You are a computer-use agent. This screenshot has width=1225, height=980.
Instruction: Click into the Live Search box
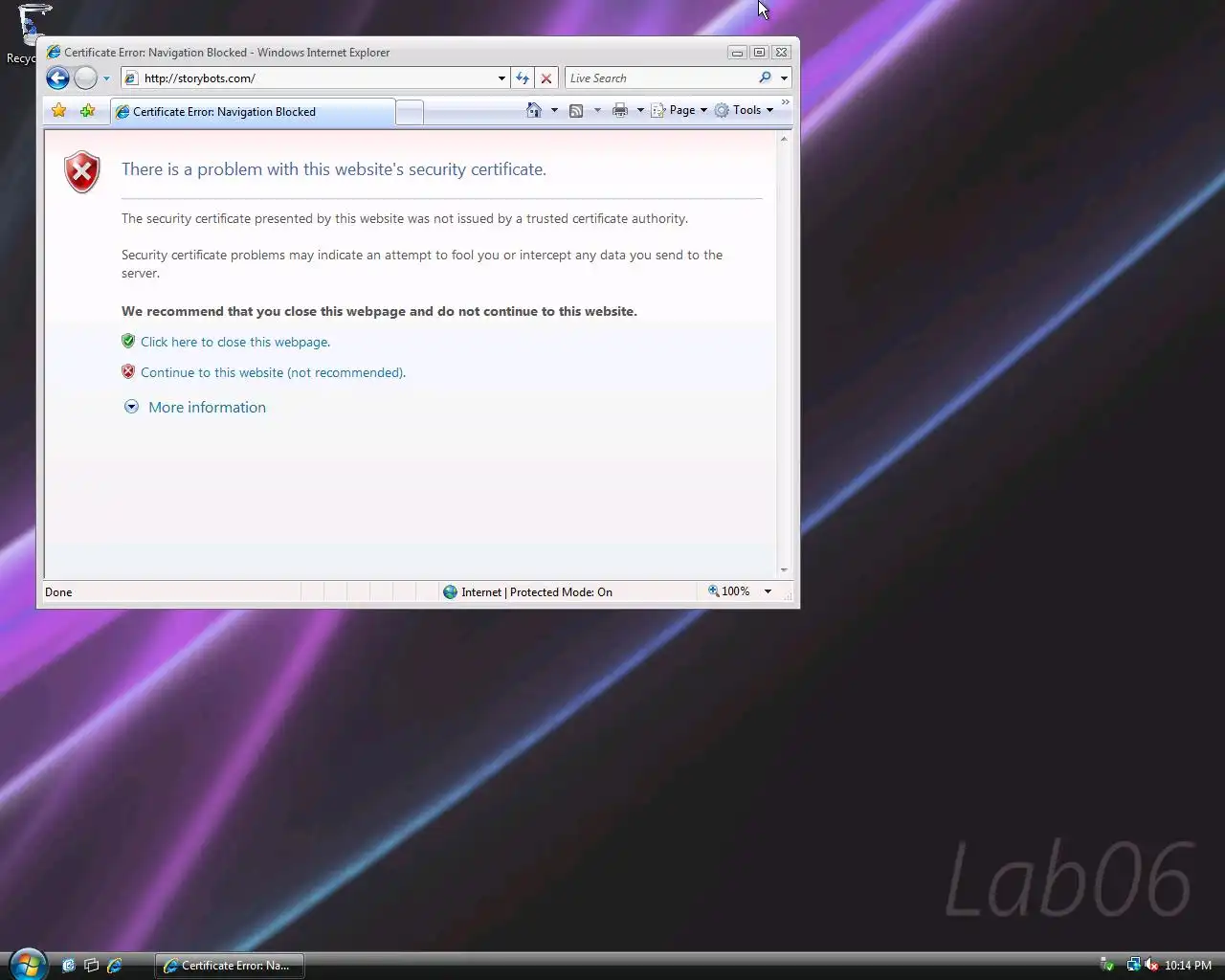660,78
